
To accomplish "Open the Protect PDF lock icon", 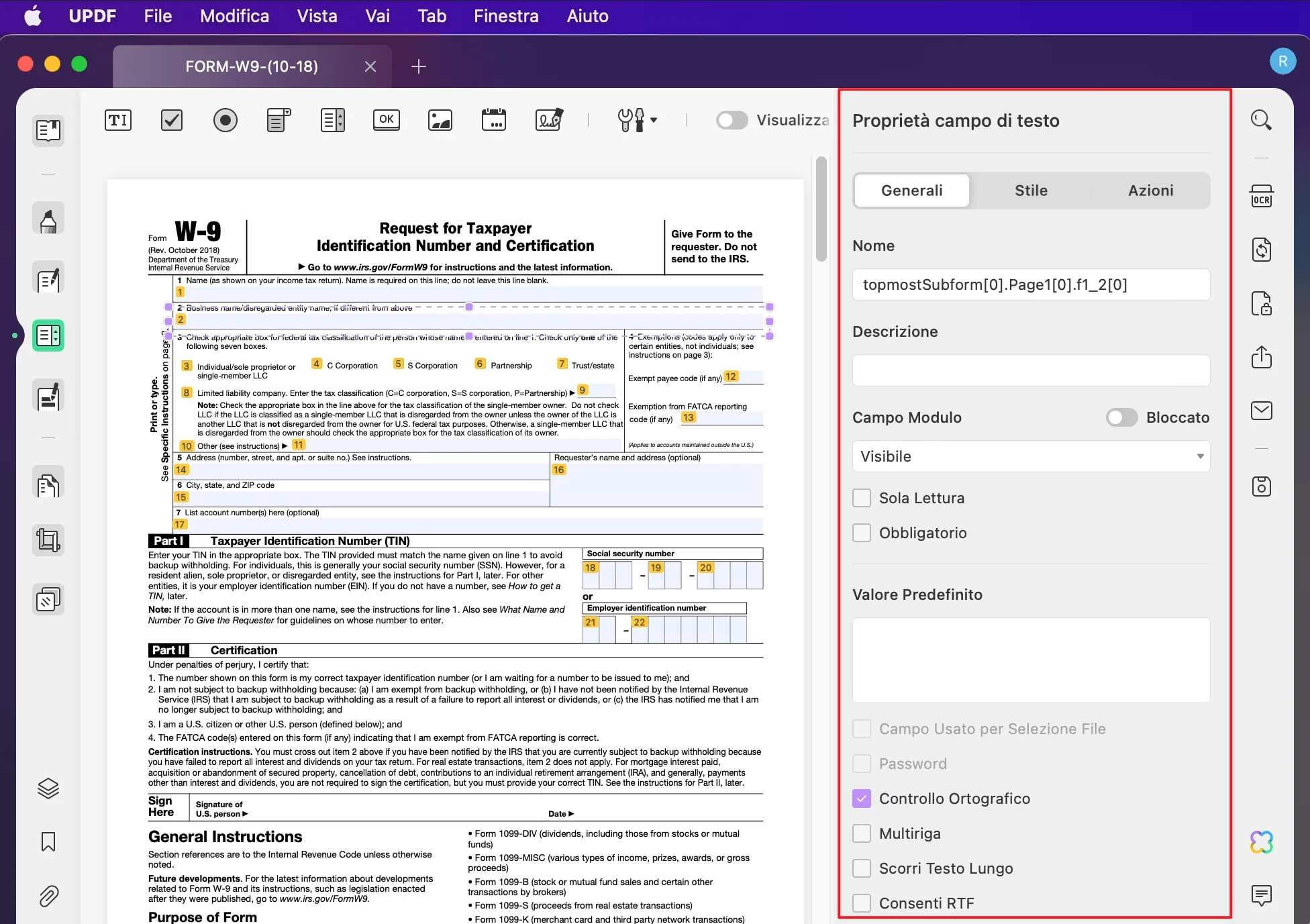I will (x=1262, y=303).
